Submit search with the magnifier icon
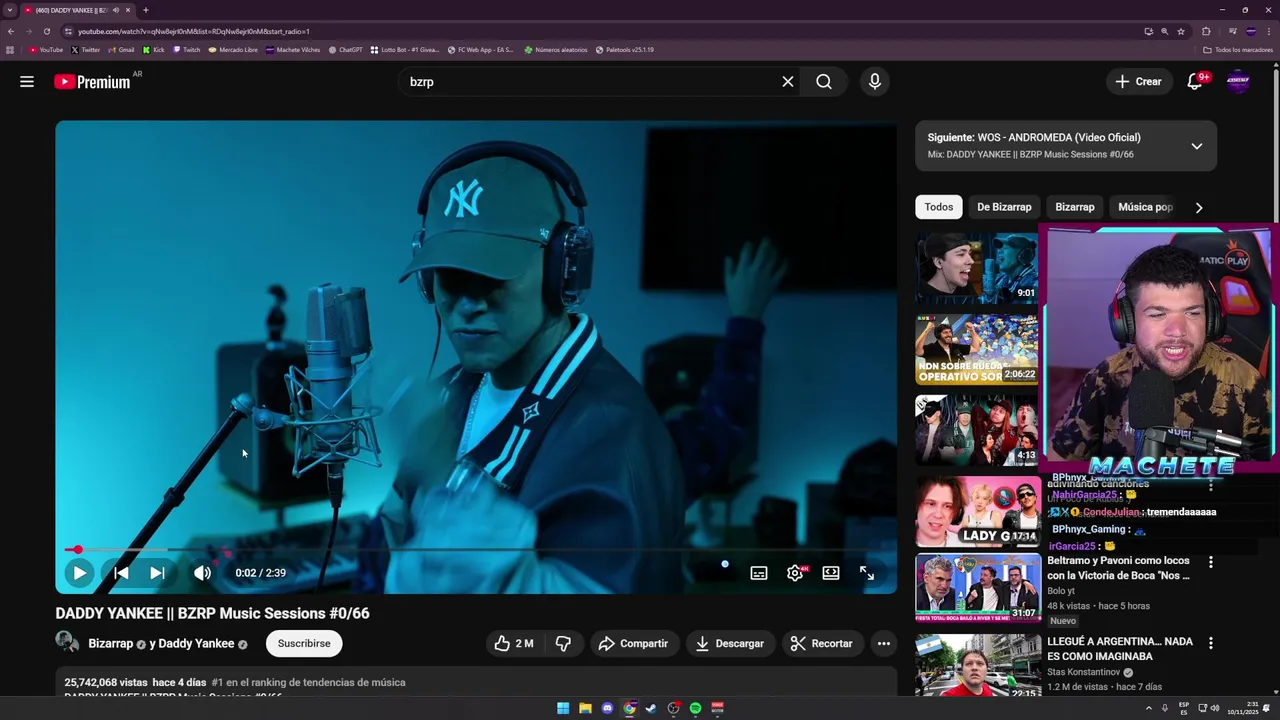 click(x=824, y=82)
